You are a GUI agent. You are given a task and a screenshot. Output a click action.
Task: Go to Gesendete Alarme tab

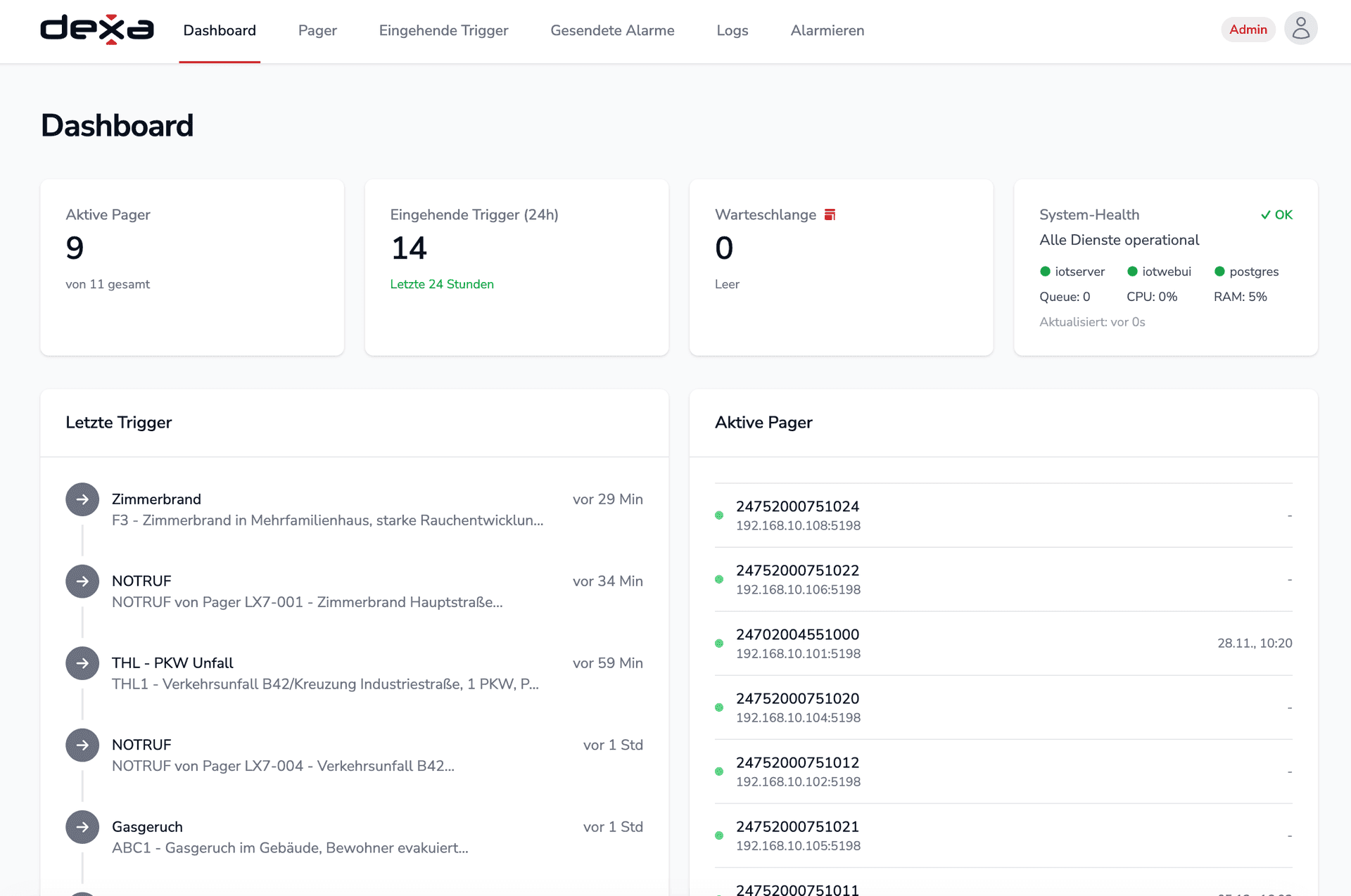(612, 30)
